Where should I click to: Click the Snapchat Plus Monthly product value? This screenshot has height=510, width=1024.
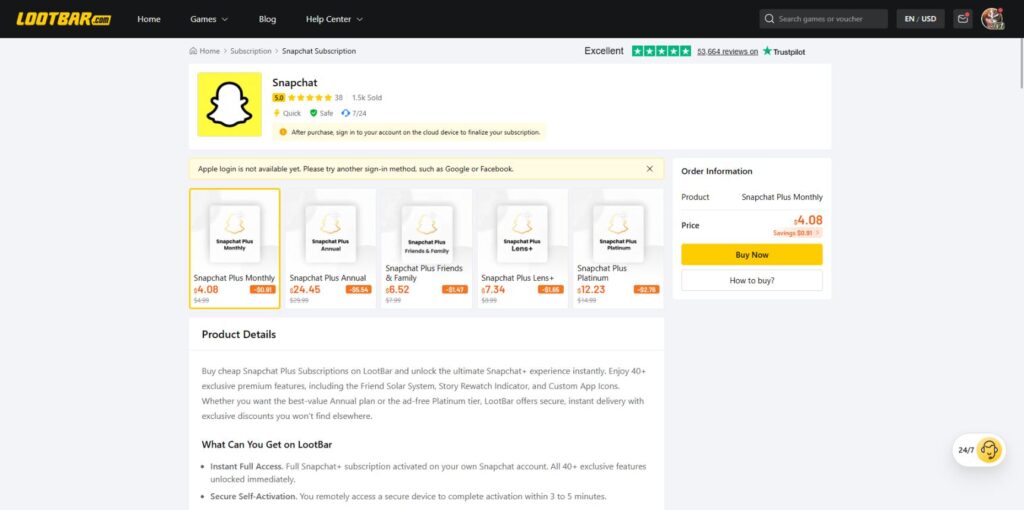pos(782,197)
